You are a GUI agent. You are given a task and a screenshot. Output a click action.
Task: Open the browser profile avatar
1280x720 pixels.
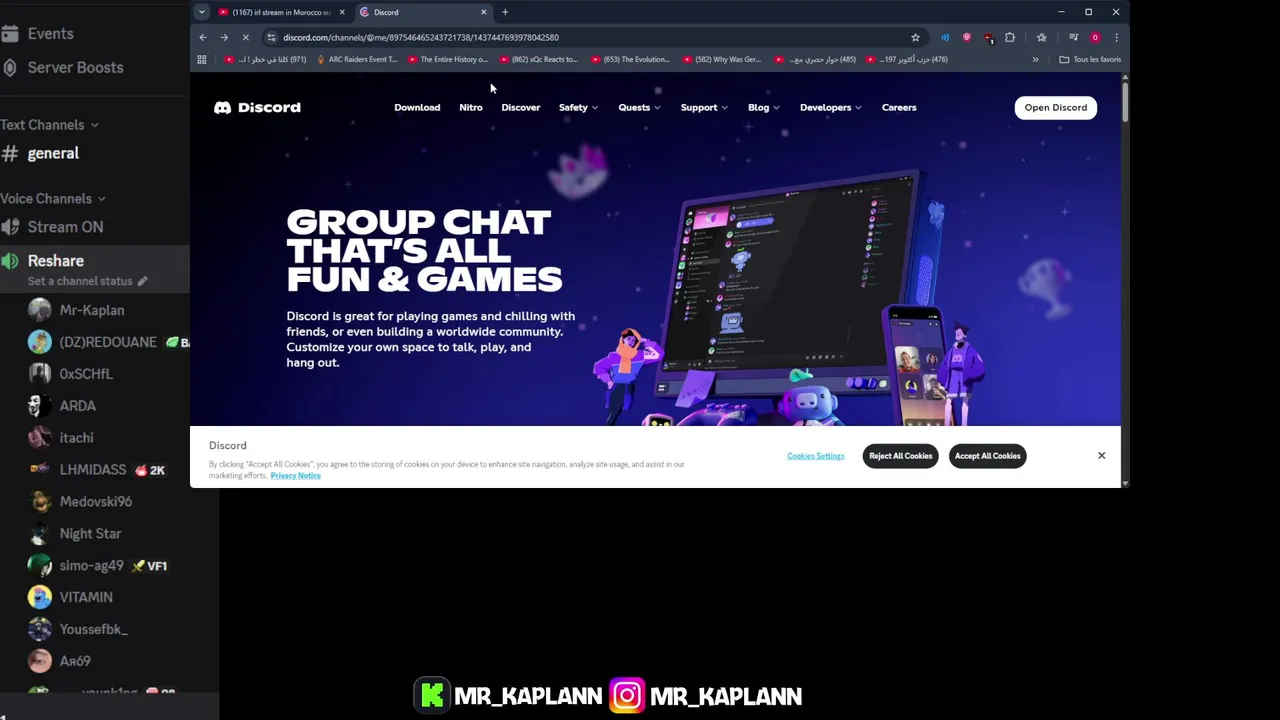click(1095, 37)
